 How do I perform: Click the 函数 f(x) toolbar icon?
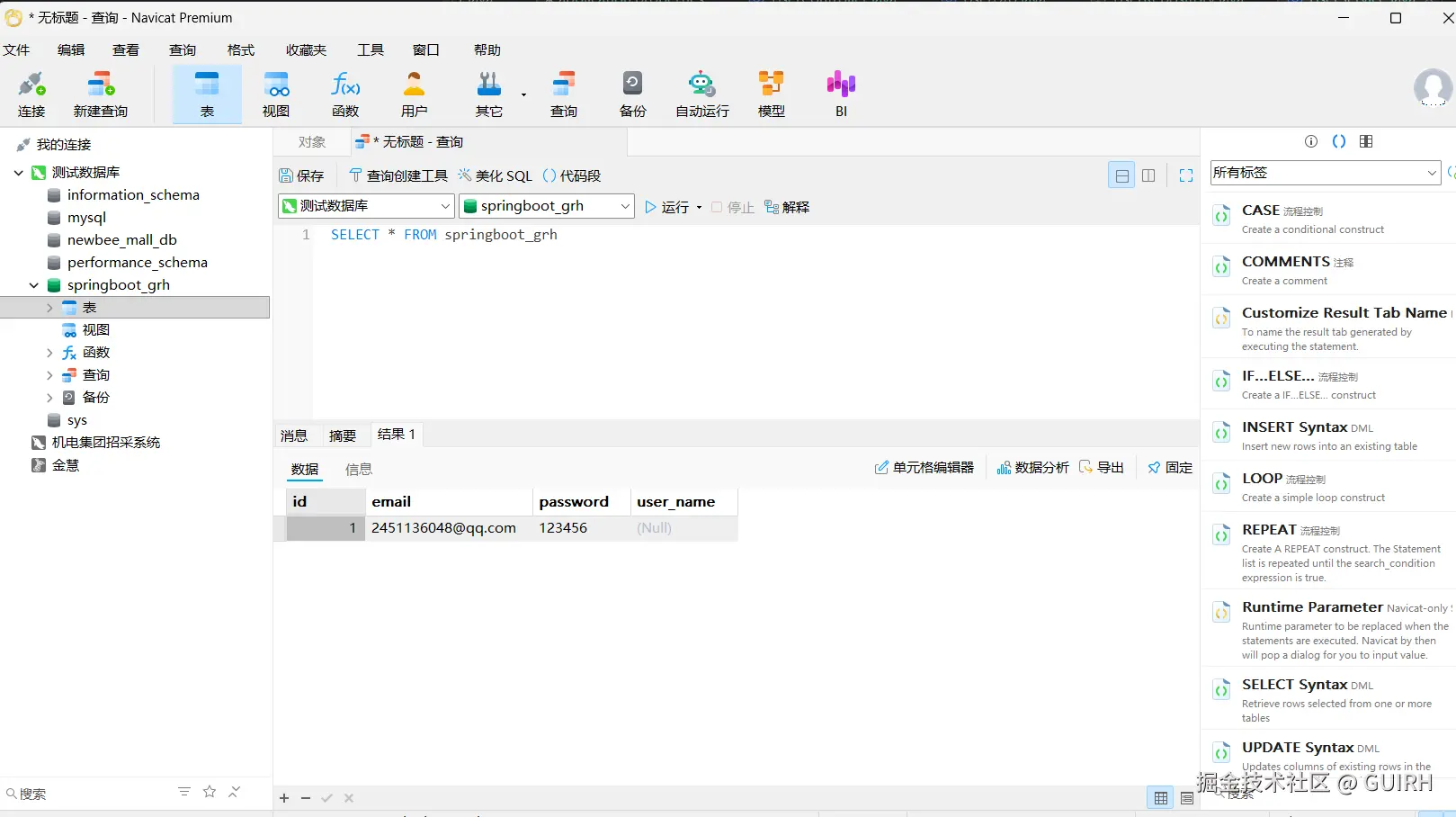tap(345, 94)
